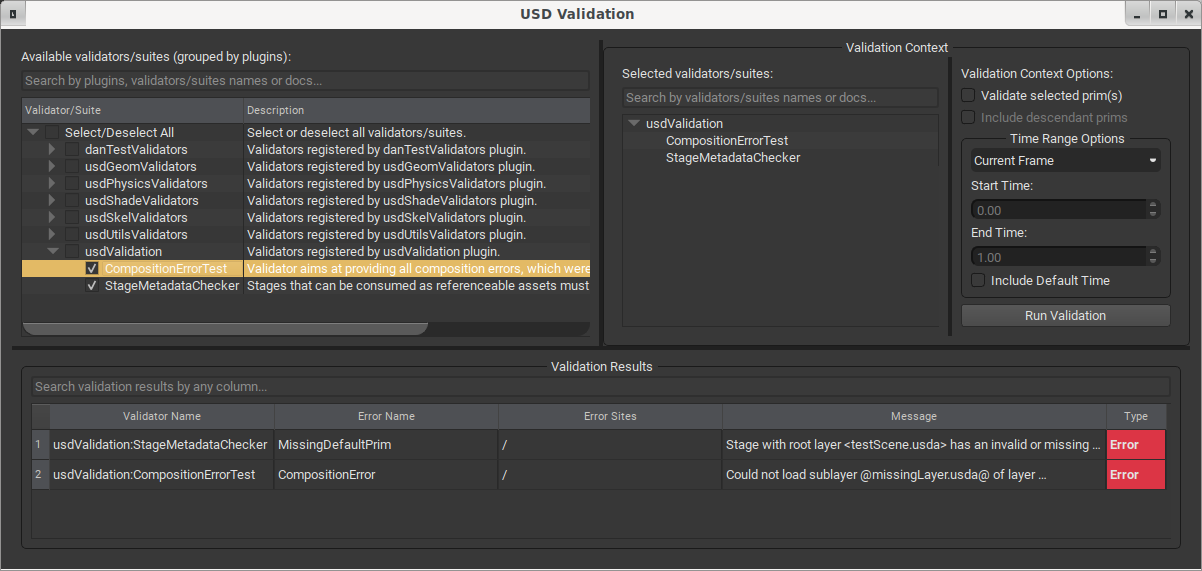
Task: Open the window menu icon in title bar
Action: click(12, 14)
